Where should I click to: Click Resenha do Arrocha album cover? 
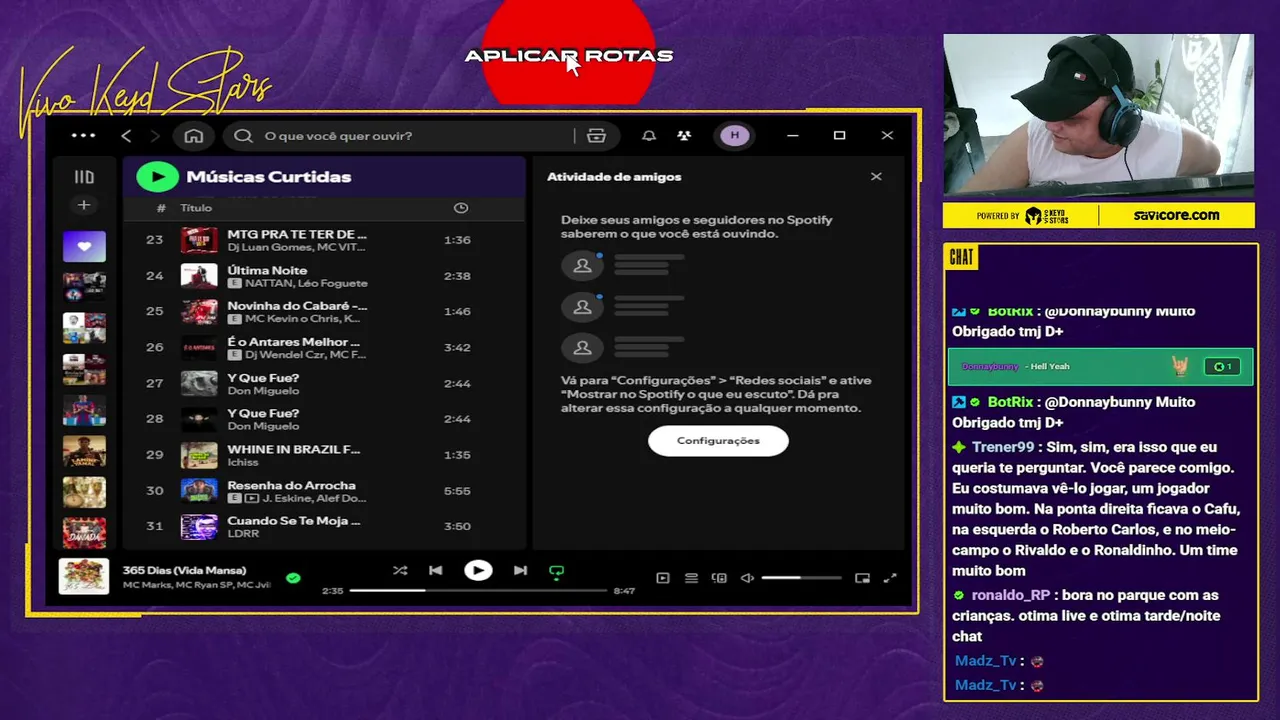[x=199, y=491]
